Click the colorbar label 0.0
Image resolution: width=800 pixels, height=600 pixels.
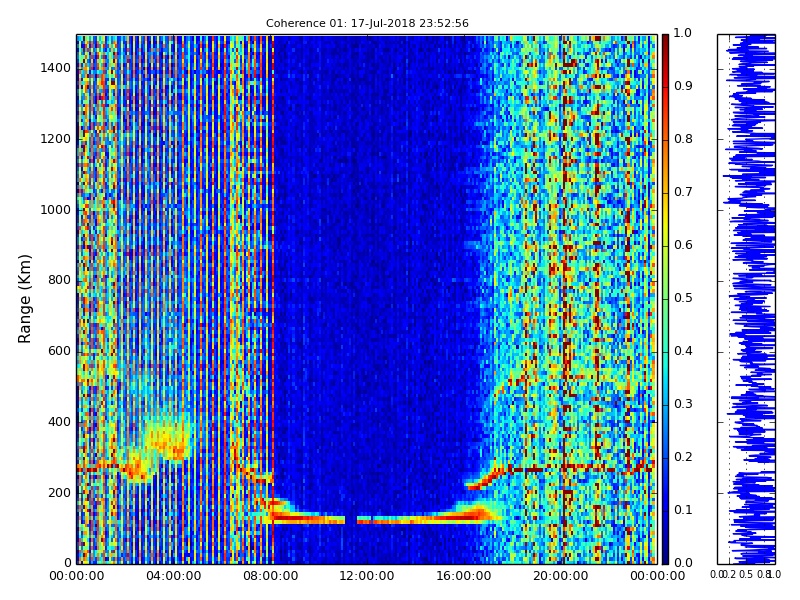click(683, 563)
